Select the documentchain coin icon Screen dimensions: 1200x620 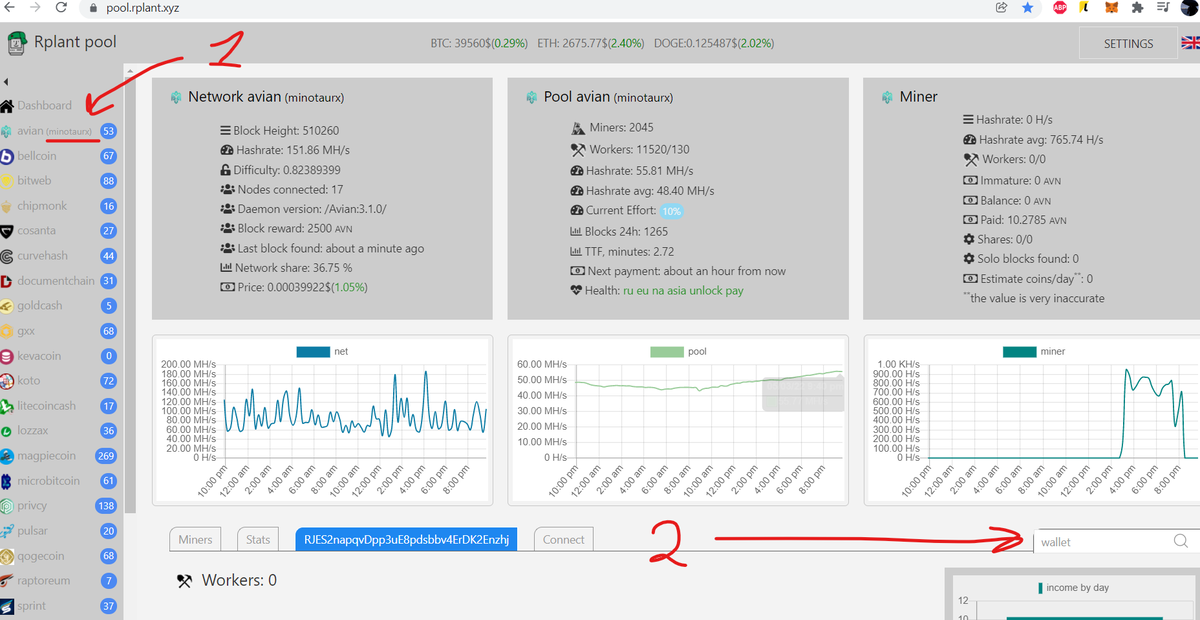(7, 281)
